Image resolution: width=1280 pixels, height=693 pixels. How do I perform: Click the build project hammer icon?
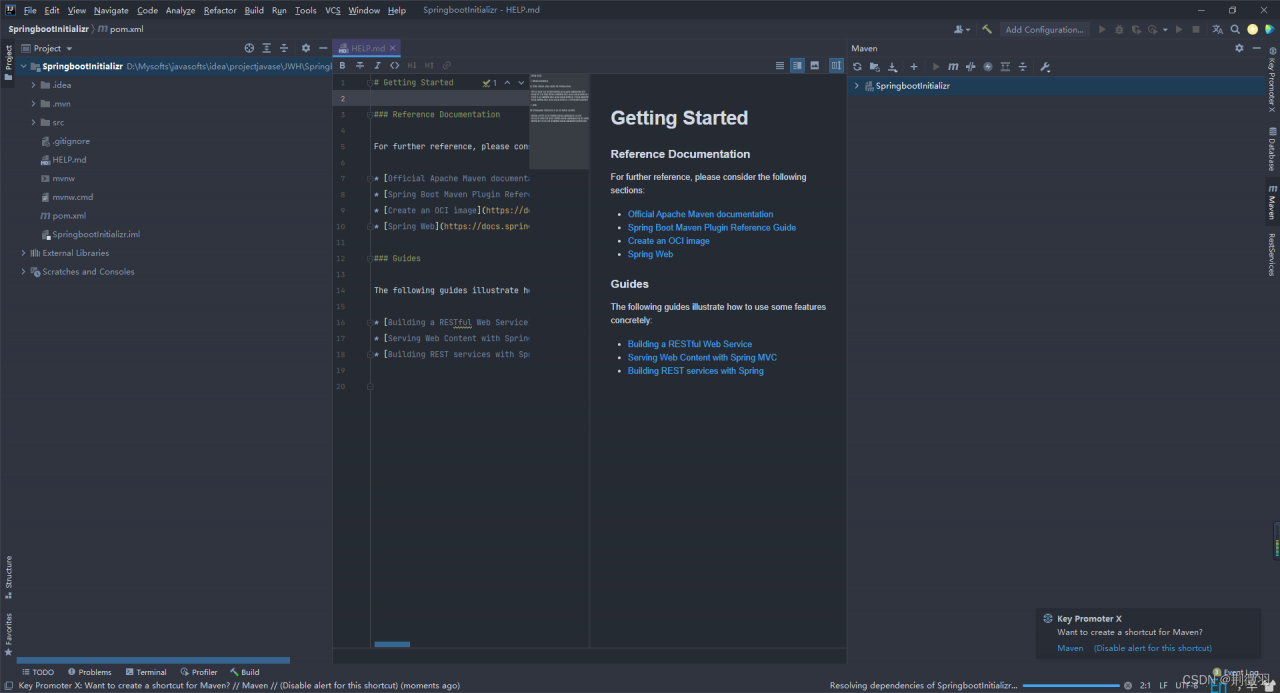[x=986, y=30]
